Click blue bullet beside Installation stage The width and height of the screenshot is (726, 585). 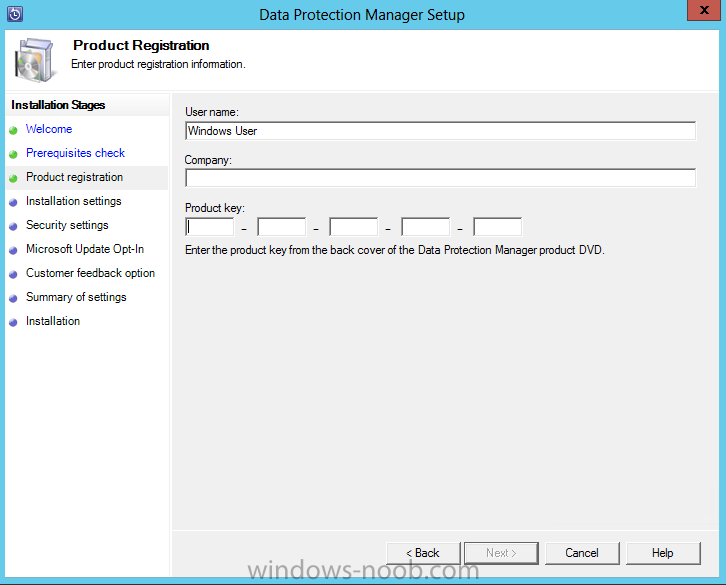click(13, 322)
